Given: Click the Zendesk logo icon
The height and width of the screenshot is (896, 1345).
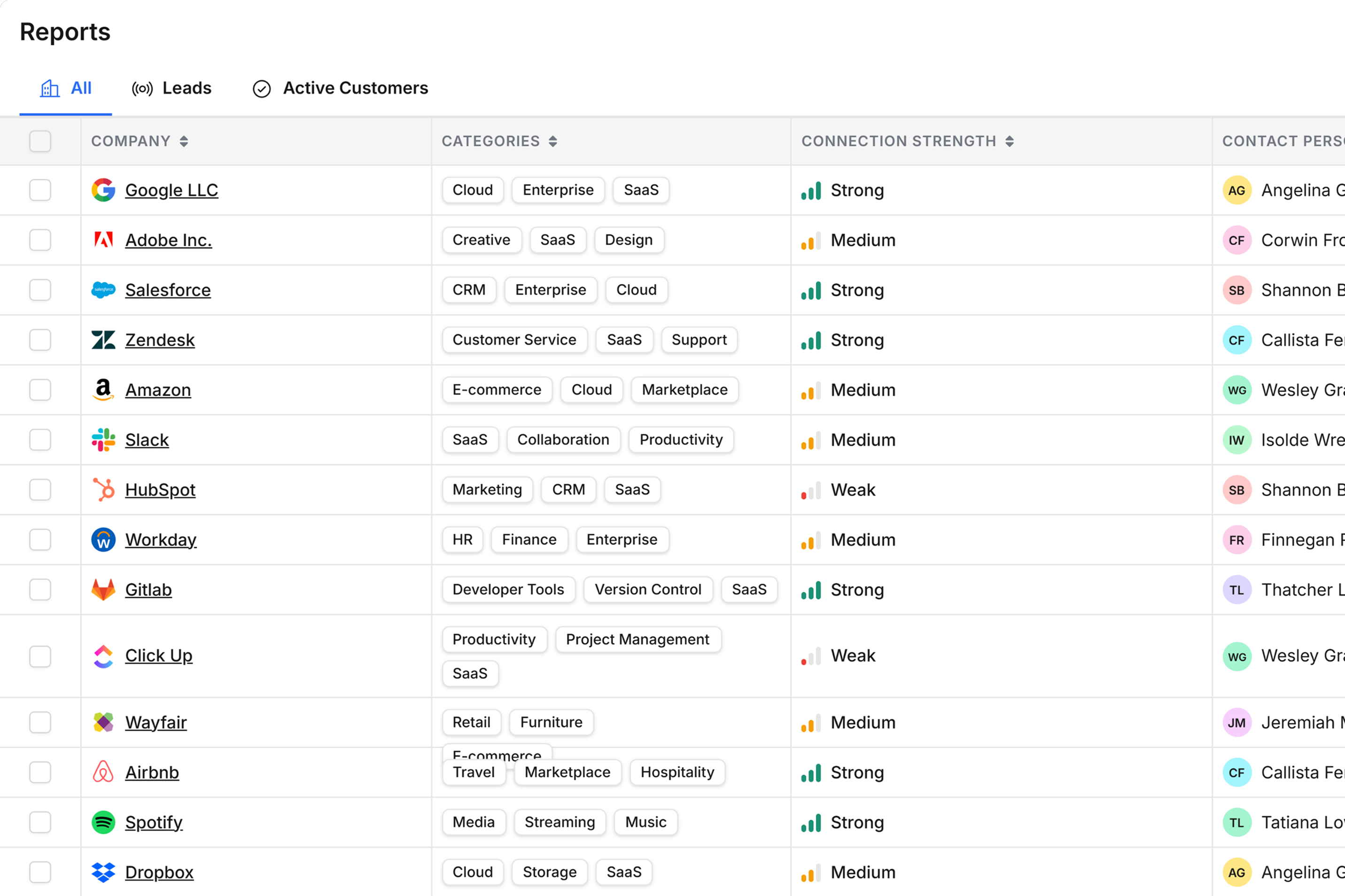Looking at the screenshot, I should 103,340.
